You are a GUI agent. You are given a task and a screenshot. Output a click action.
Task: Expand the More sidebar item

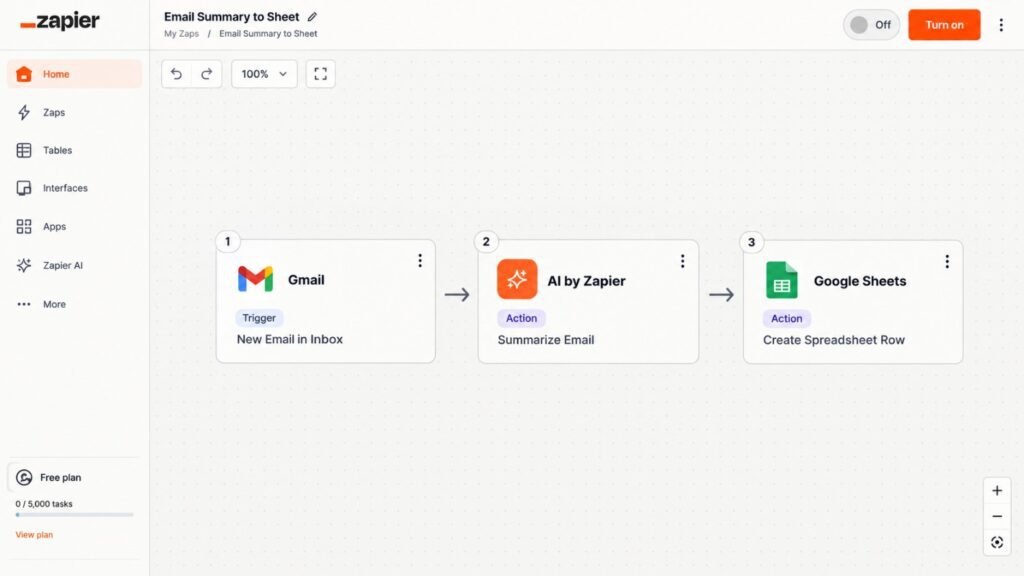coord(74,304)
